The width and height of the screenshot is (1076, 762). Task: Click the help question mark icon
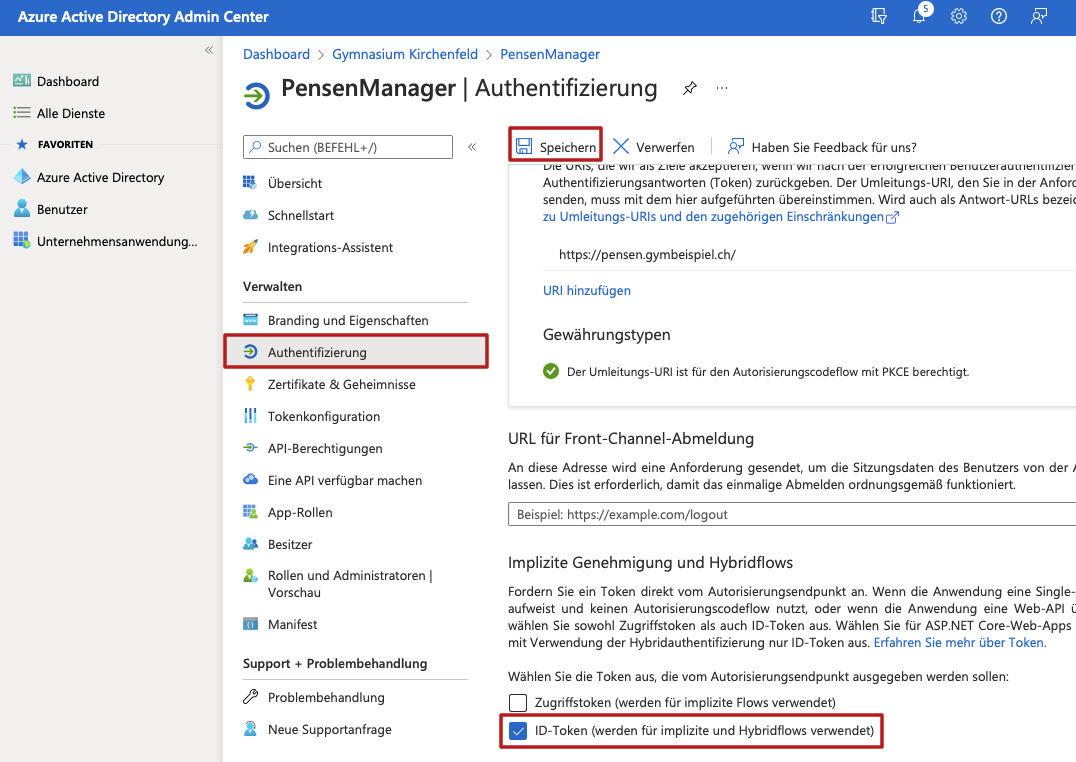click(x=998, y=17)
